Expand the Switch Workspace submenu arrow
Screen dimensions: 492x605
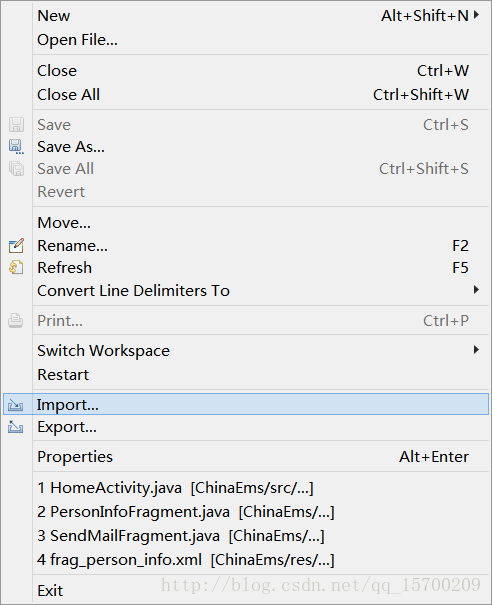click(x=477, y=350)
